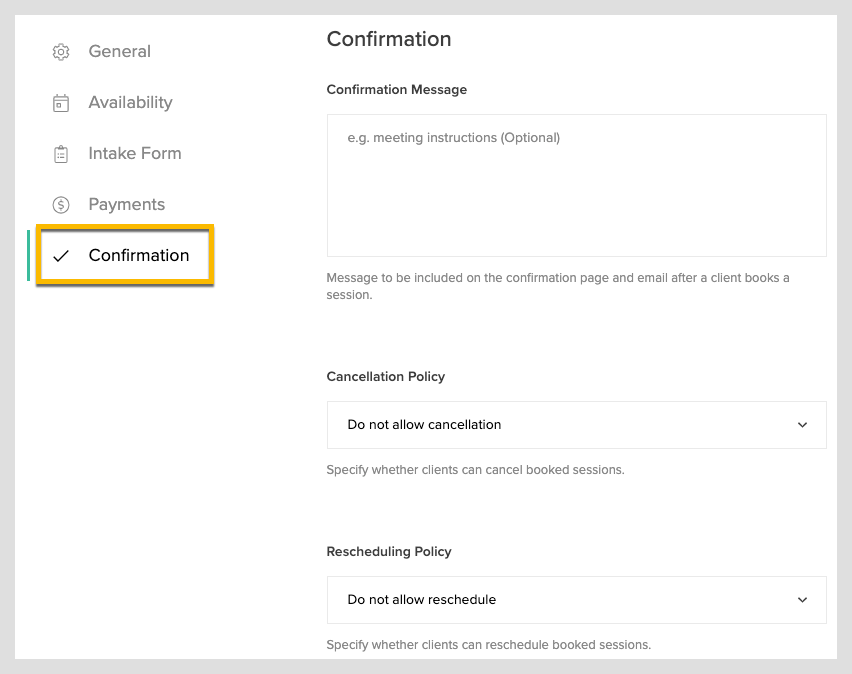Expand the Cancellation Policy dropdown

tap(577, 425)
